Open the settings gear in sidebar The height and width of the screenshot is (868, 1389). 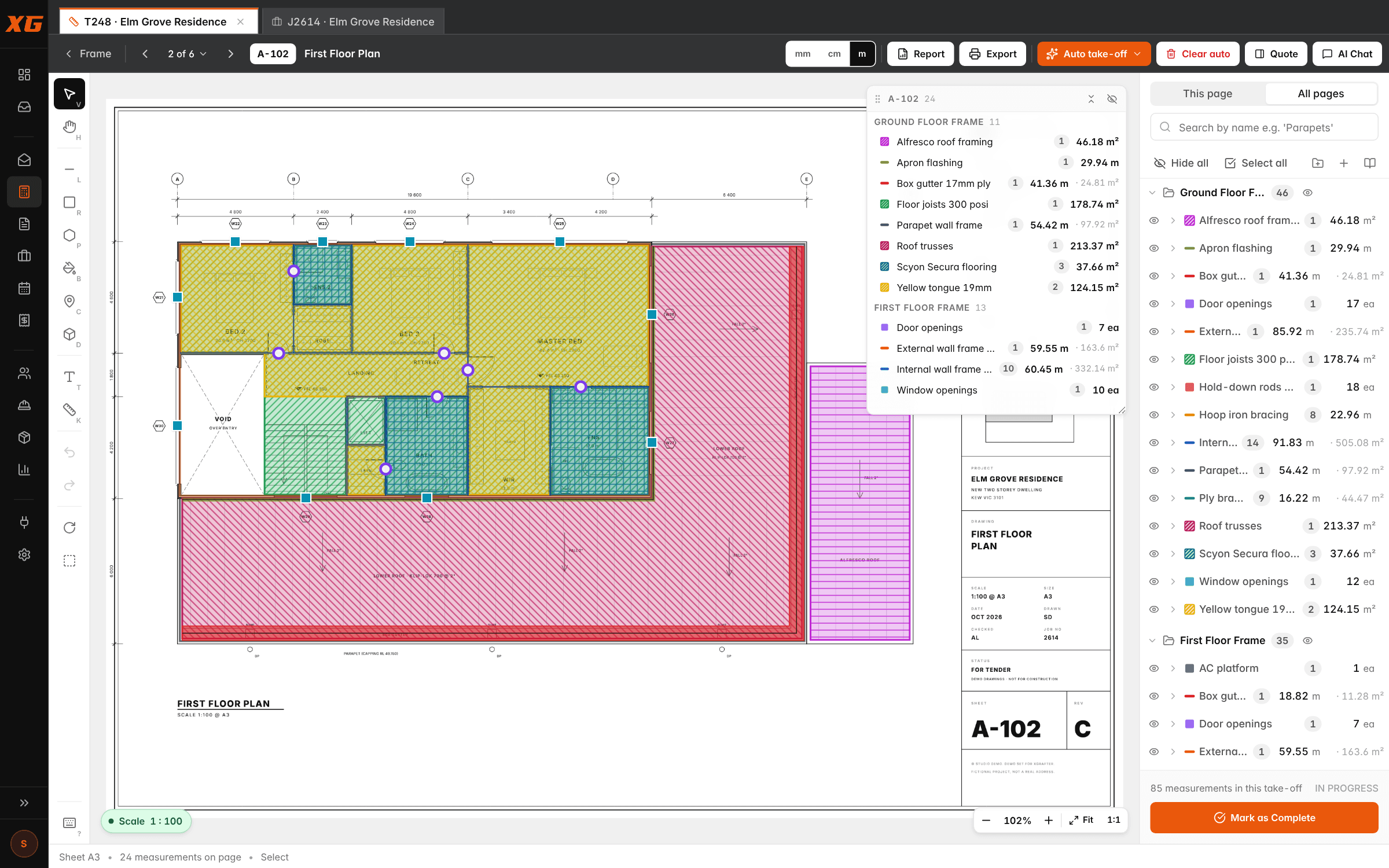[x=24, y=554]
